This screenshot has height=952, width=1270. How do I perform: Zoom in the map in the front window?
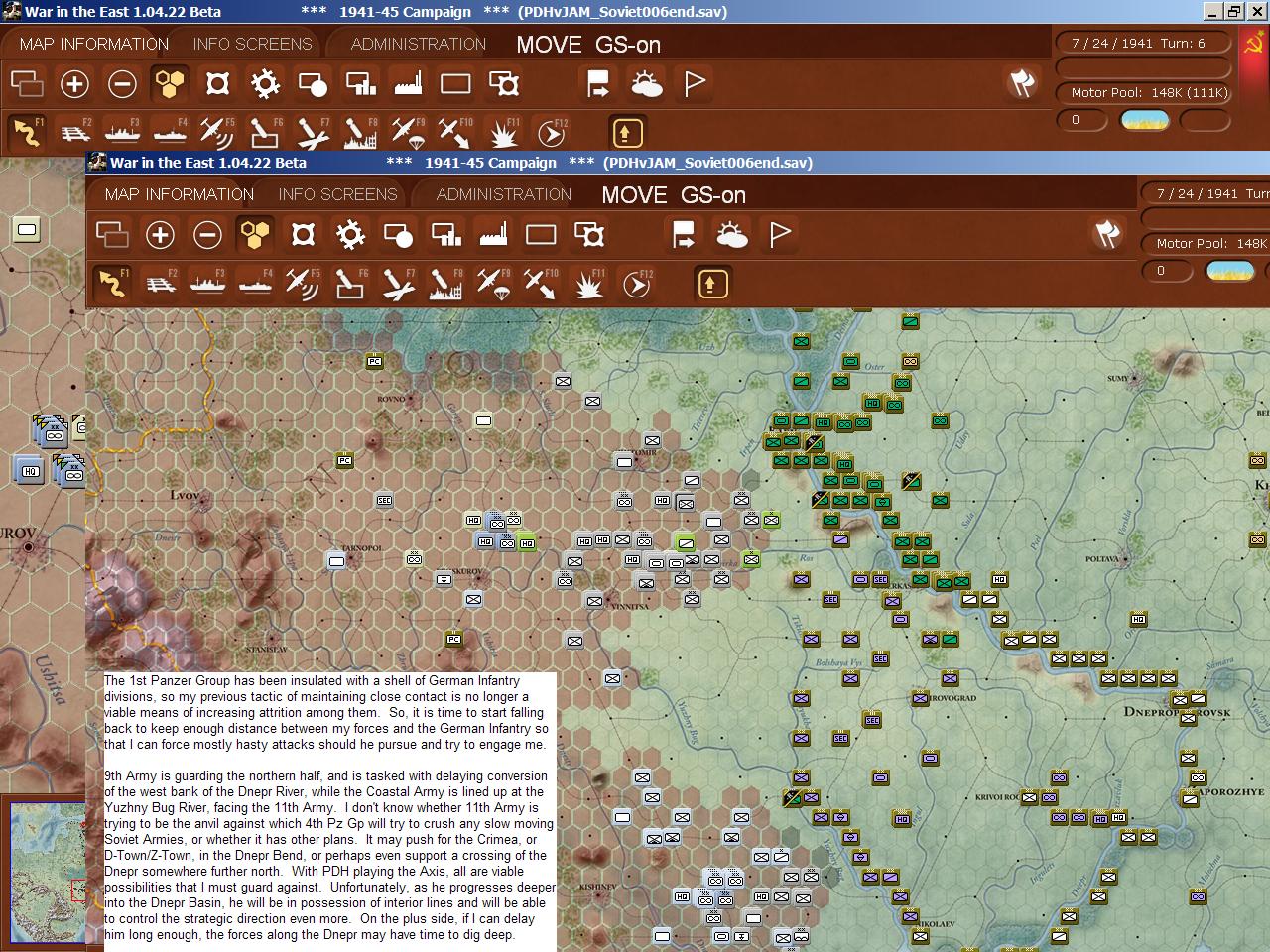click(x=160, y=235)
